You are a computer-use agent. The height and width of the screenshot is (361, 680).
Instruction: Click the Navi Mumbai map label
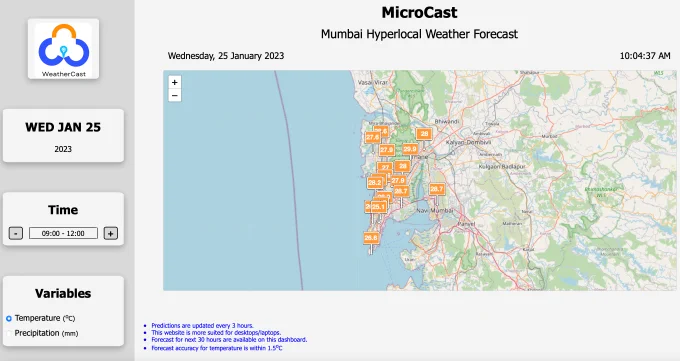435,210
